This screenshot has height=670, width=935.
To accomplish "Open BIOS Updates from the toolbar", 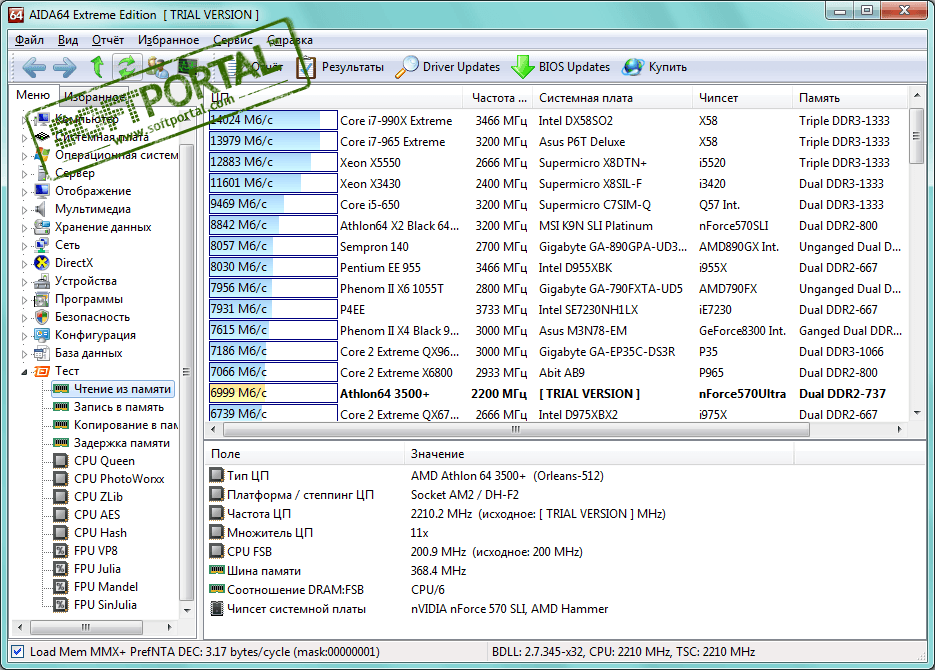I will click(x=561, y=67).
